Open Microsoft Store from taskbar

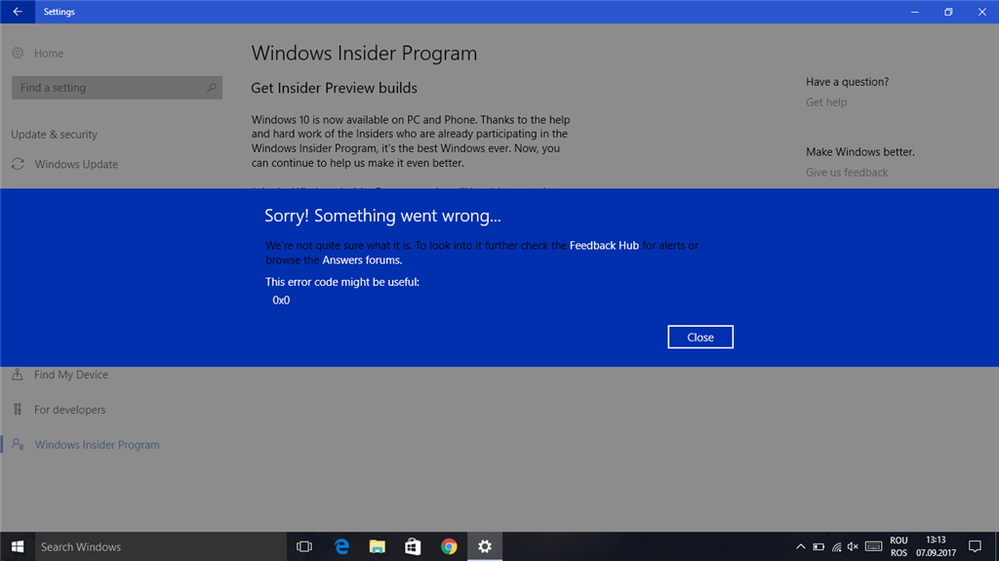tap(413, 546)
